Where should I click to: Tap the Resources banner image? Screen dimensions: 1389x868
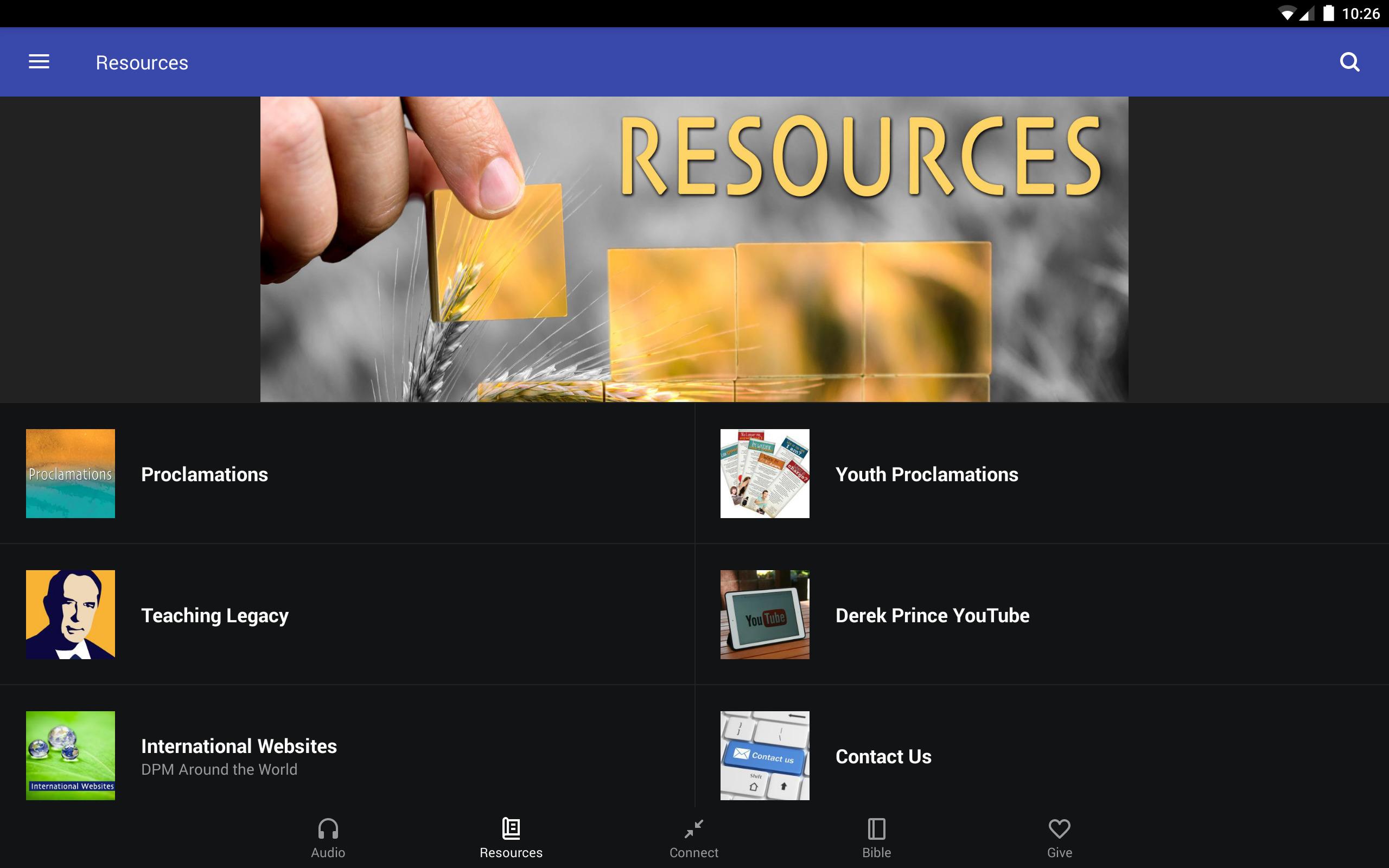[x=694, y=249]
